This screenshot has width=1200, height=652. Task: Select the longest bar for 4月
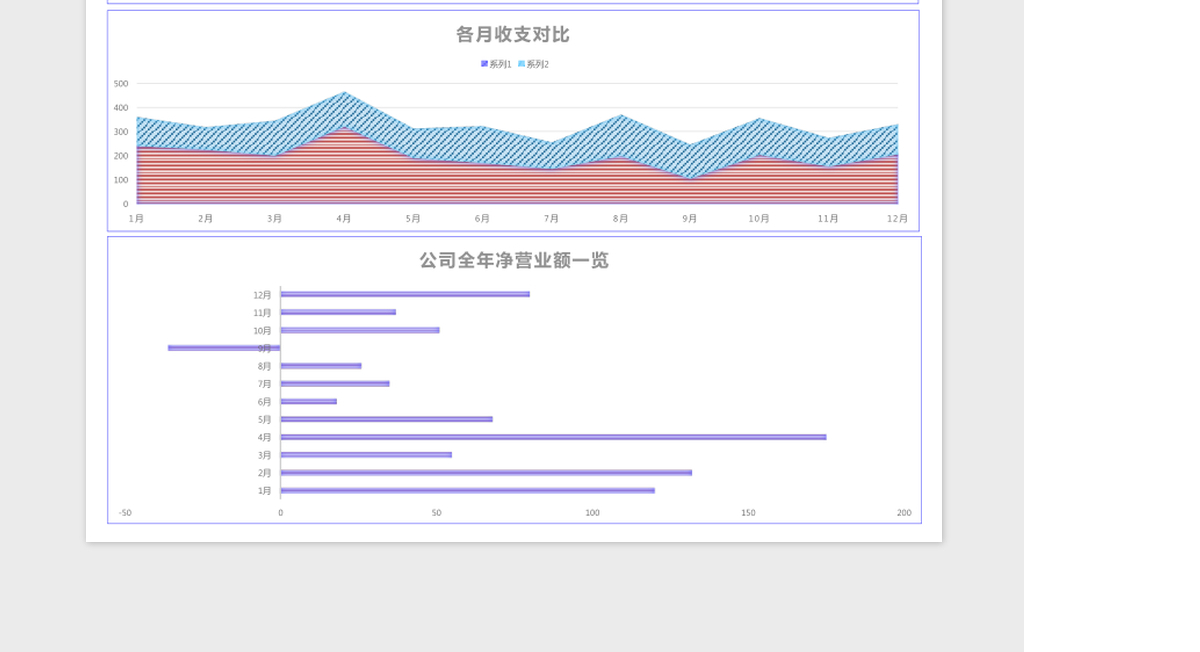click(554, 437)
